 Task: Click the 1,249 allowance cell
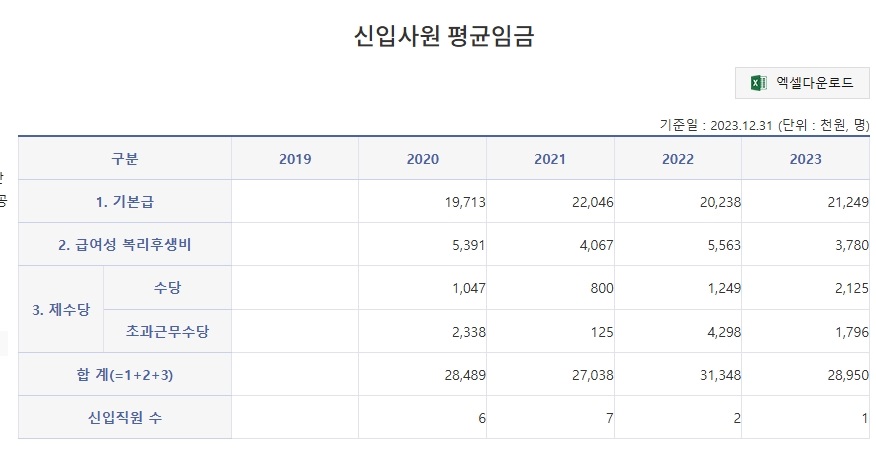tap(678, 288)
